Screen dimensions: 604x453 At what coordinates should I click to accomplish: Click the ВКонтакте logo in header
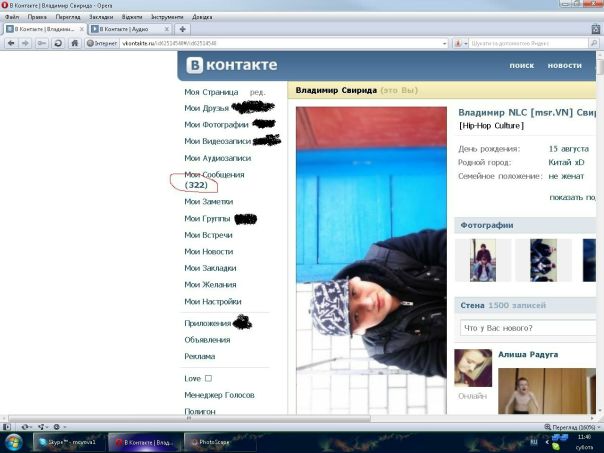point(232,65)
